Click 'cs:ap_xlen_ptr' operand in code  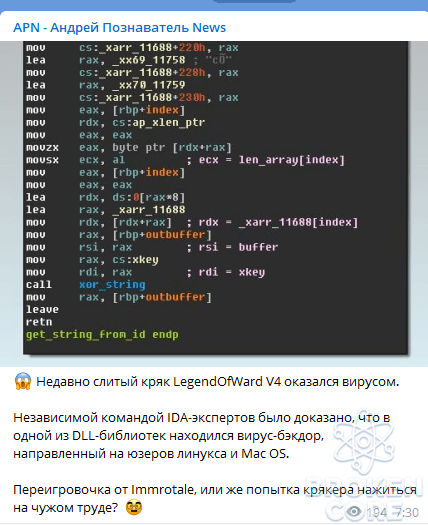click(x=158, y=123)
